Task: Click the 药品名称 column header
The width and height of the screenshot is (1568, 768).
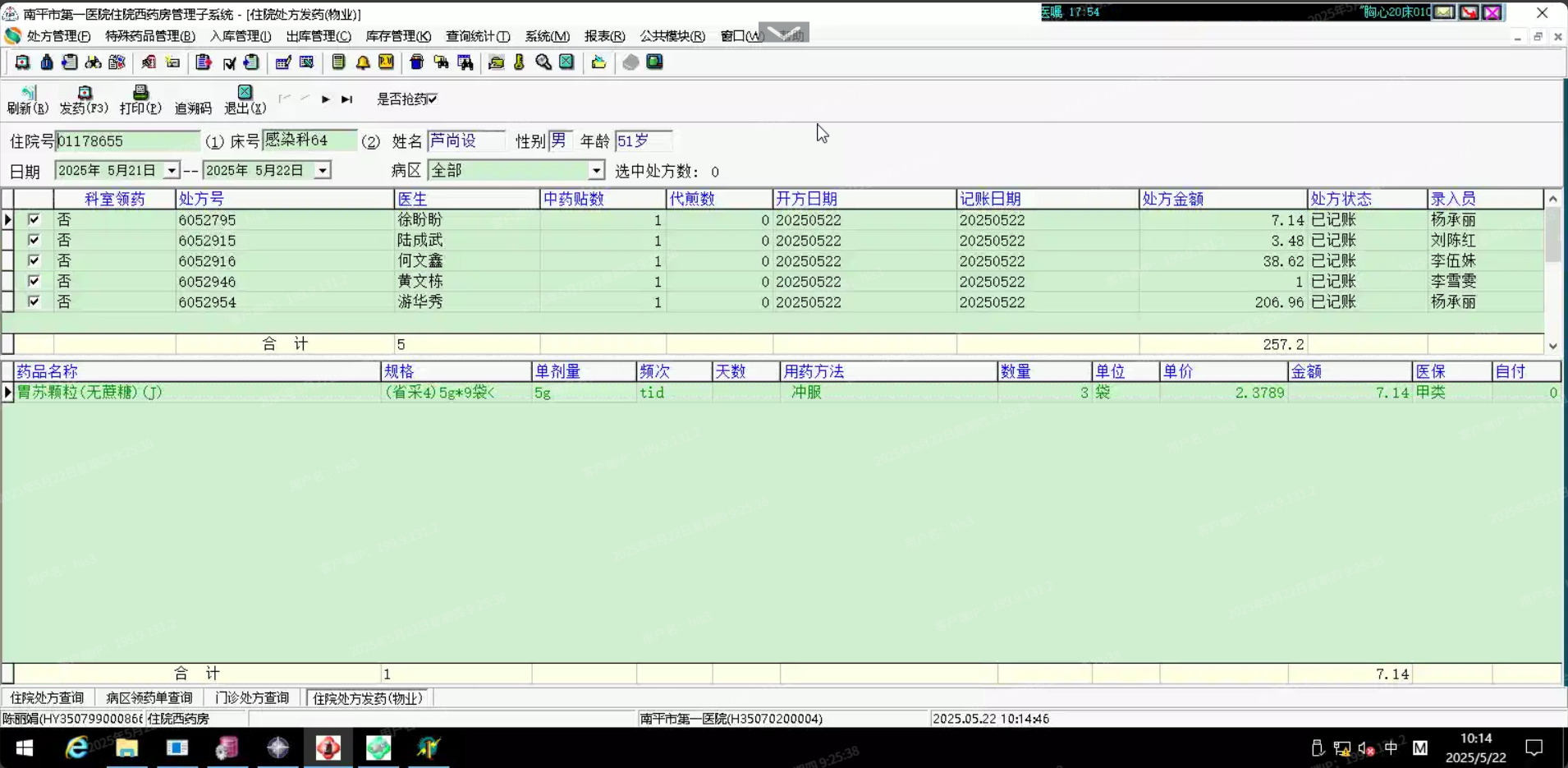Action: pos(197,371)
